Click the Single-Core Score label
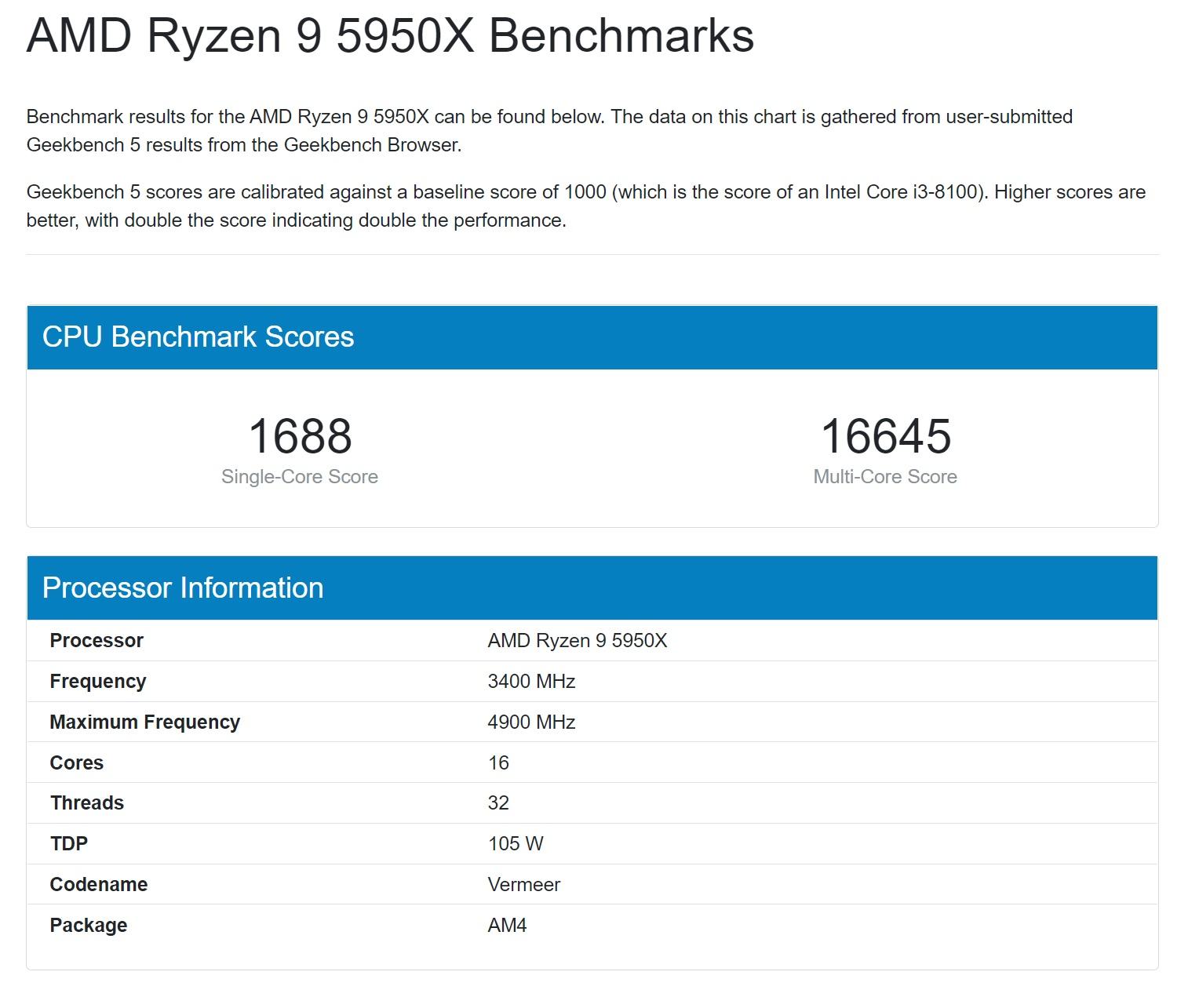1199x1008 pixels. [x=300, y=477]
